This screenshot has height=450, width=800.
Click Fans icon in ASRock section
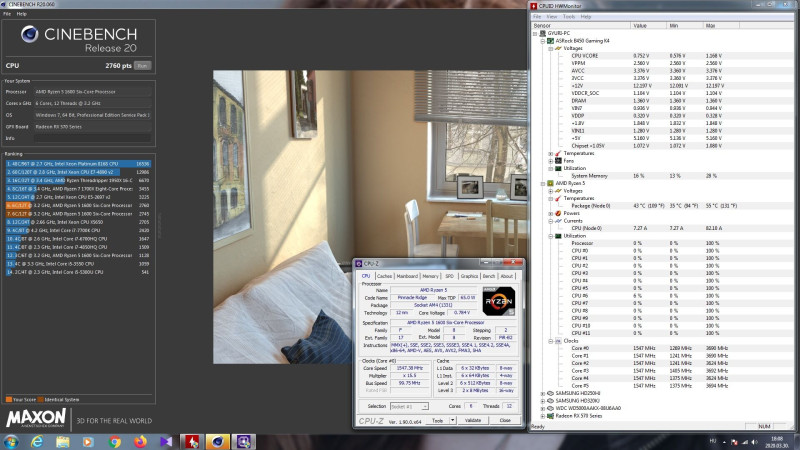[x=558, y=161]
